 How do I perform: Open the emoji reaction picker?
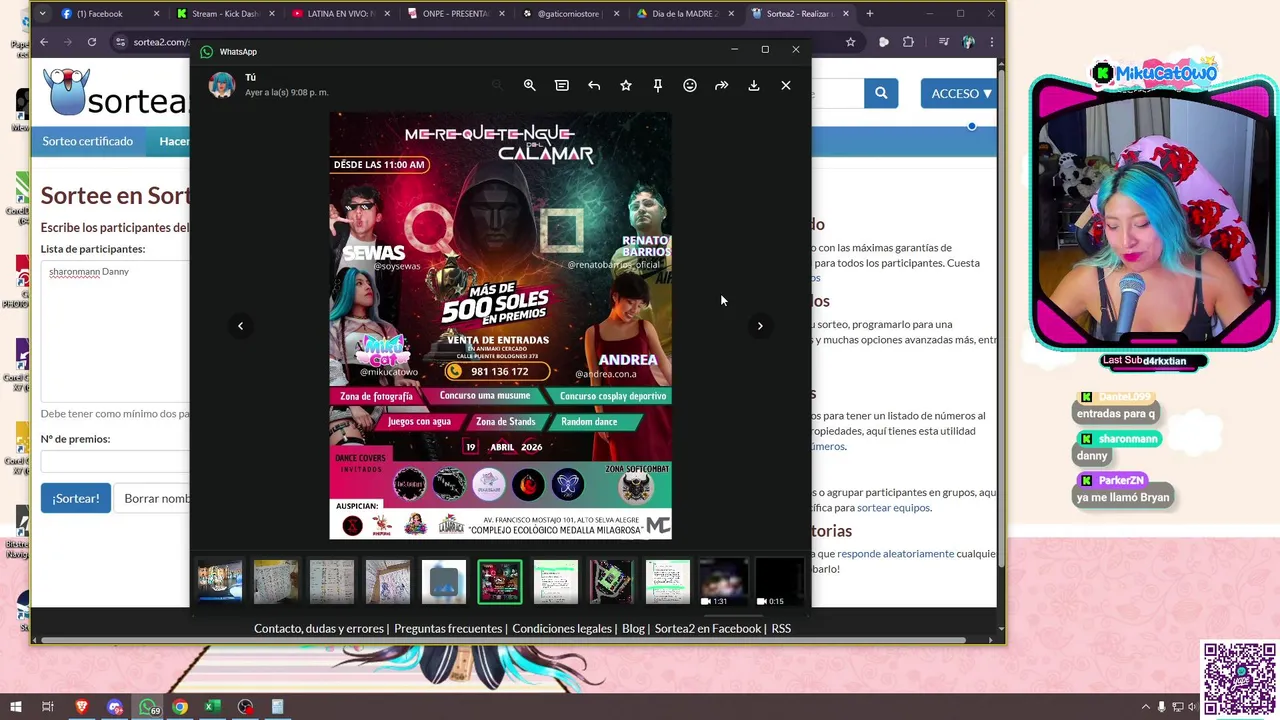pos(690,86)
